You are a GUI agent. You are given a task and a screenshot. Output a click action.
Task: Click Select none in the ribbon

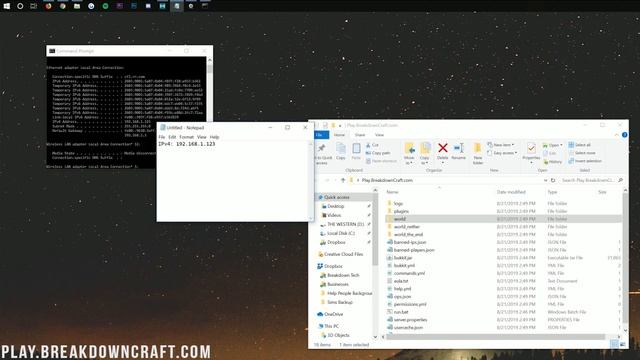582,153
